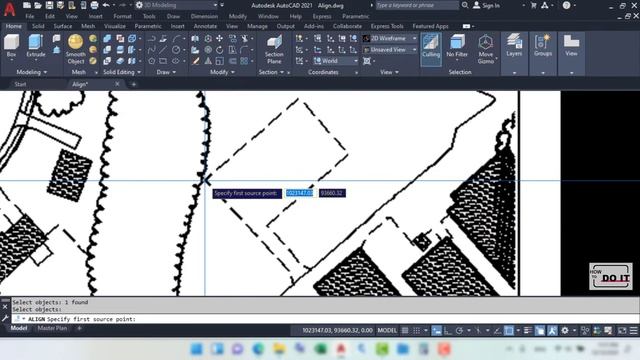Open the 2D Wireframe visual style dropdown
640x360 pixels.
pyautogui.click(x=390, y=38)
